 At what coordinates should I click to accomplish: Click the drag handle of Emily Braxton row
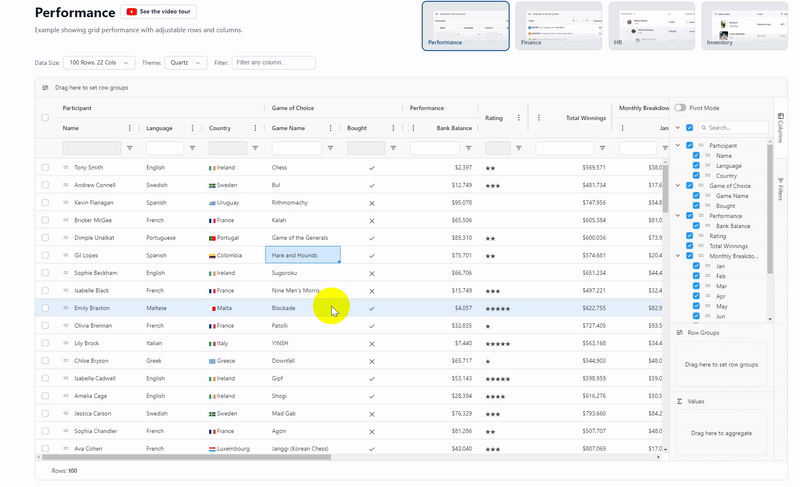tap(66, 308)
